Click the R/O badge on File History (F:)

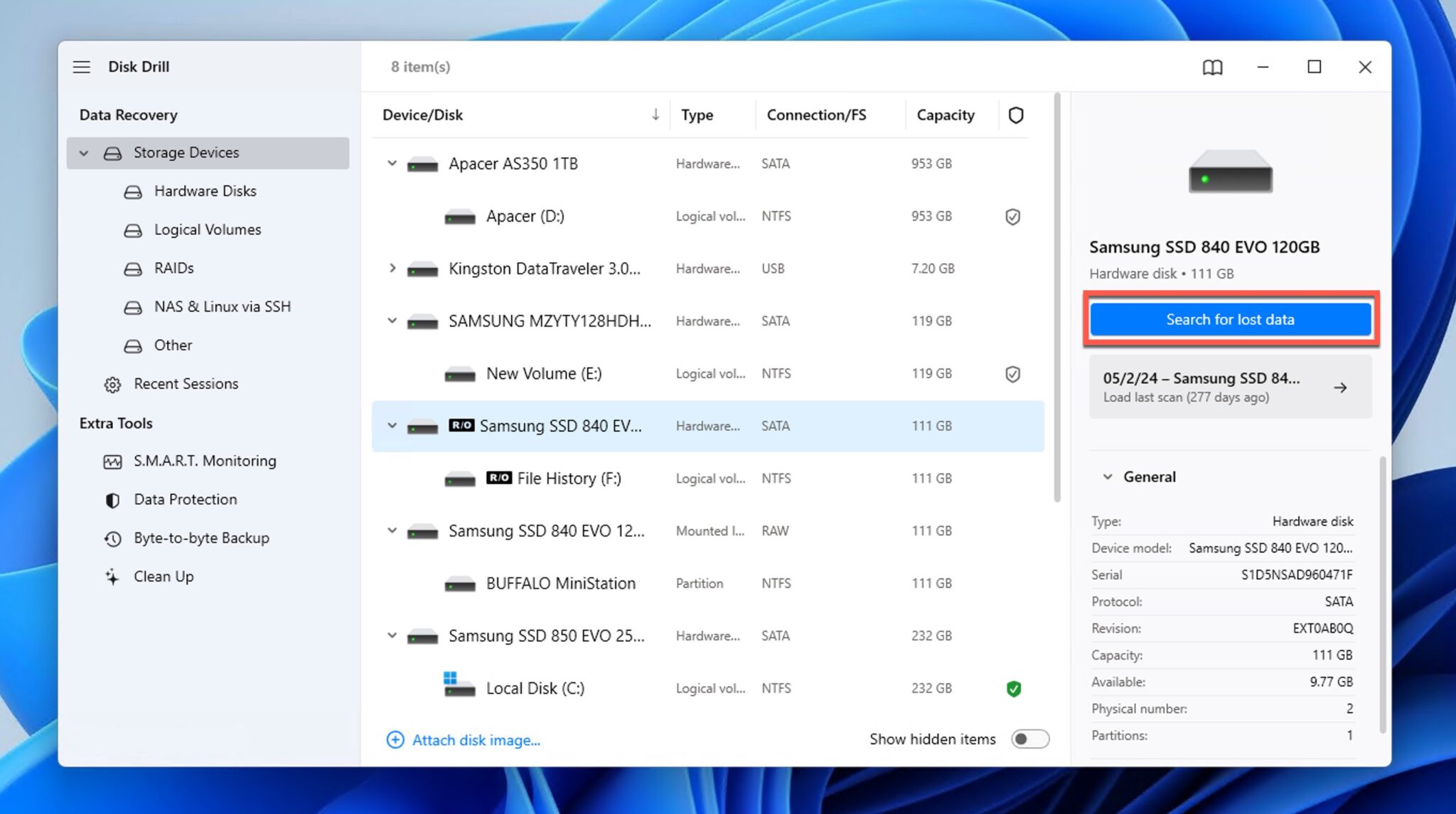499,478
